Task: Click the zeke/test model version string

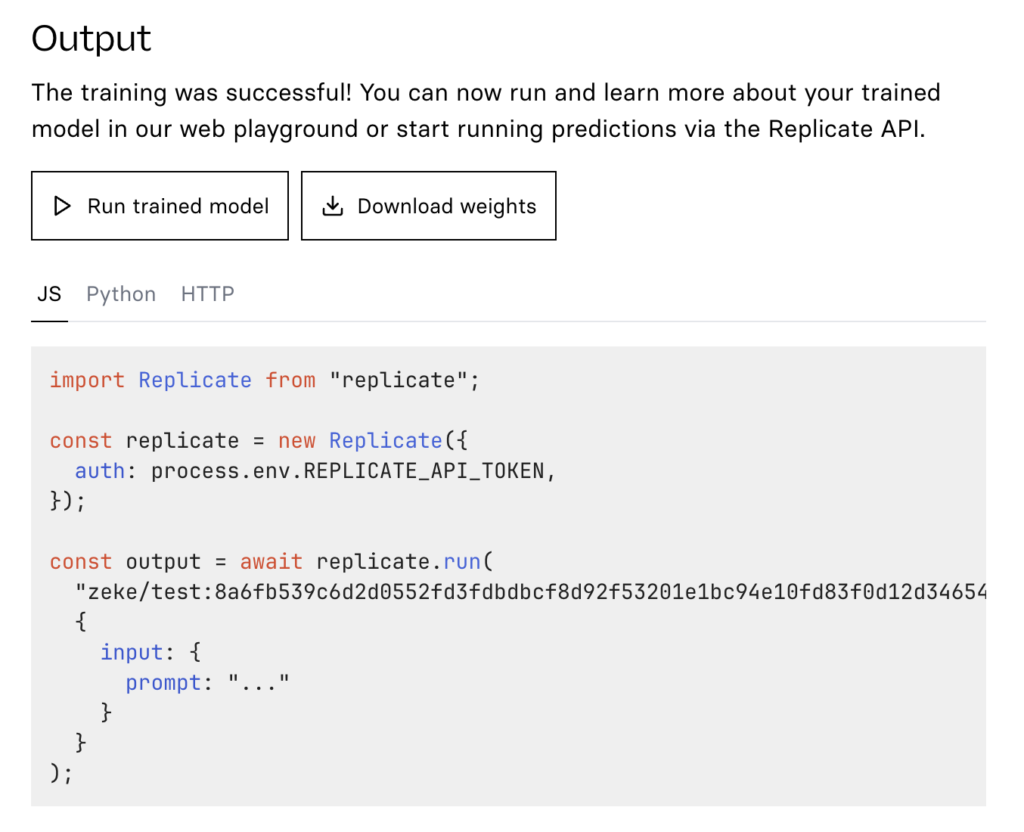Action: 530,592
